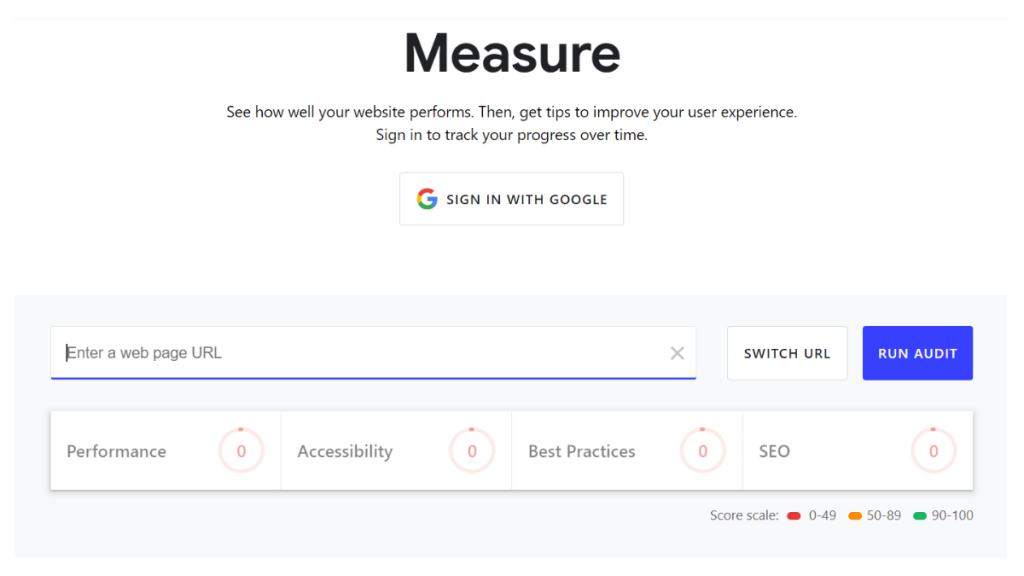1024x576 pixels.
Task: Select the Accessibility category card
Action: coord(396,451)
